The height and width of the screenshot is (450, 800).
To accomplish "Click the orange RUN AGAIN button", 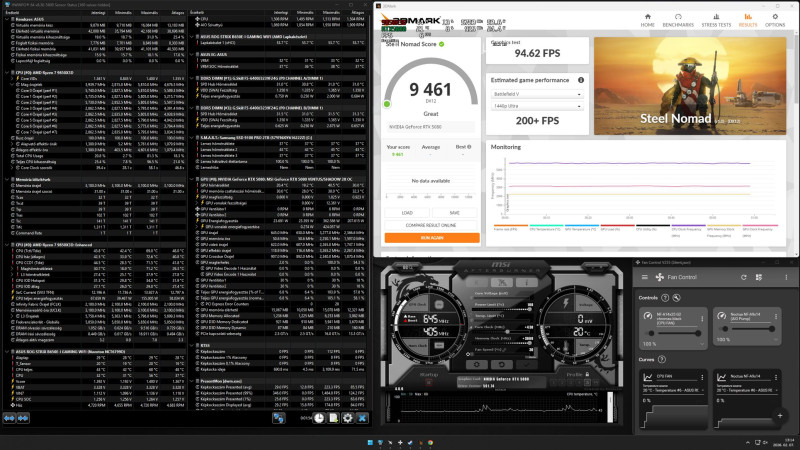I will 432,238.
